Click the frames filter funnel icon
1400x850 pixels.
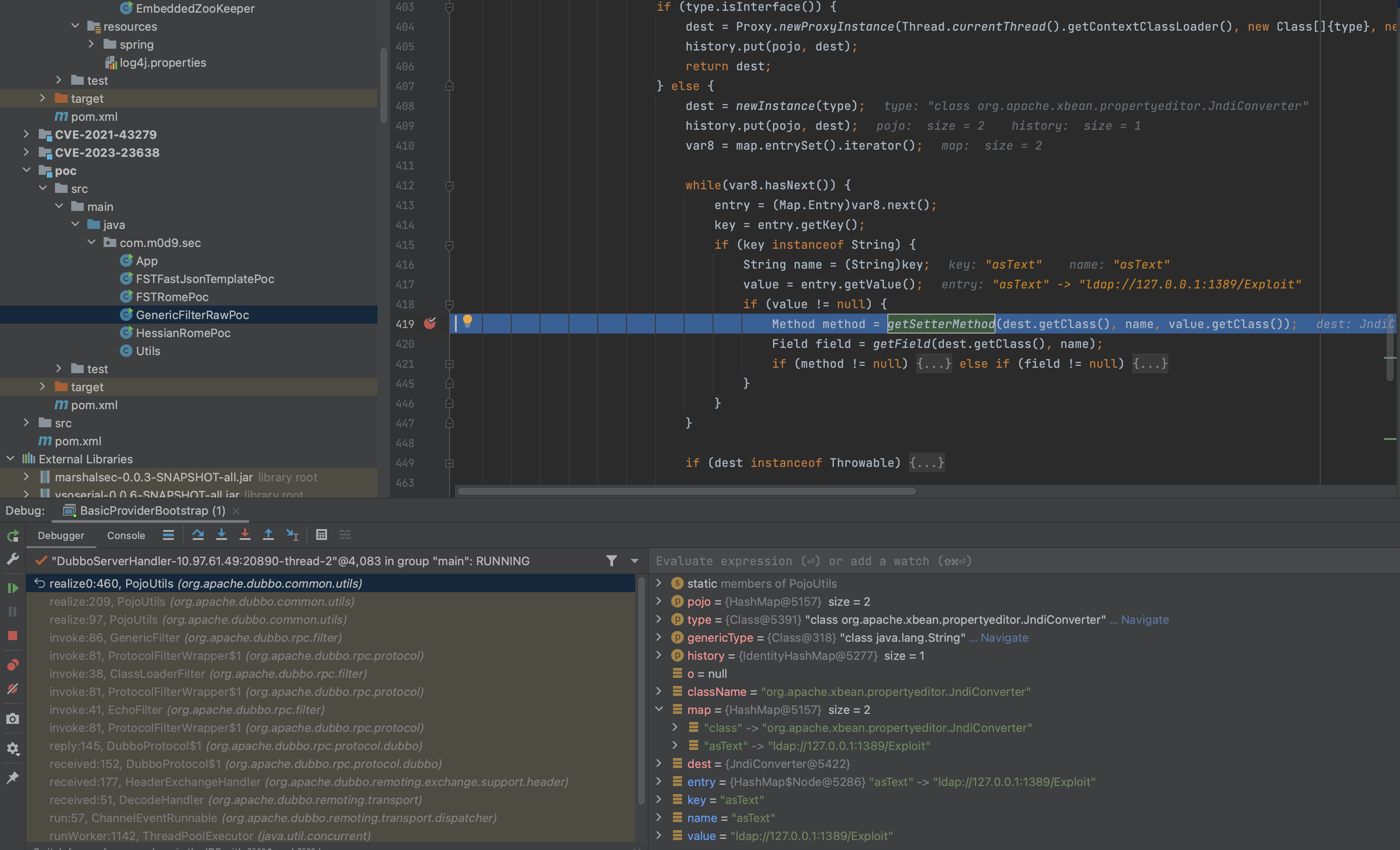point(611,561)
